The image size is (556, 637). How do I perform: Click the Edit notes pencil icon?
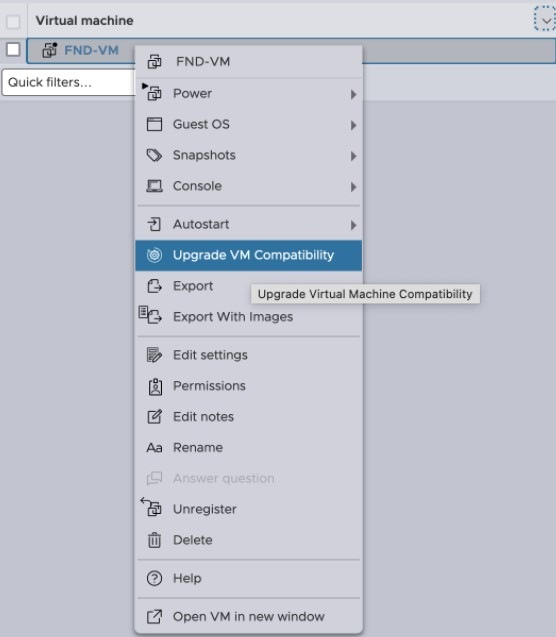(154, 416)
